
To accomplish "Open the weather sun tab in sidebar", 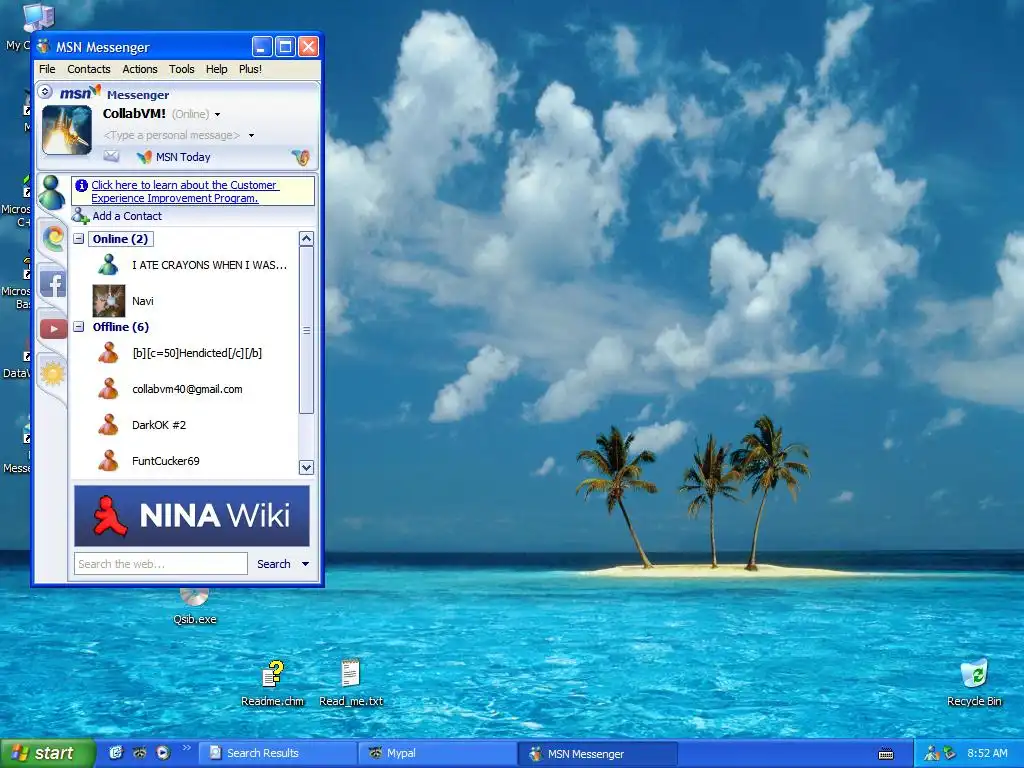I will tap(53, 374).
